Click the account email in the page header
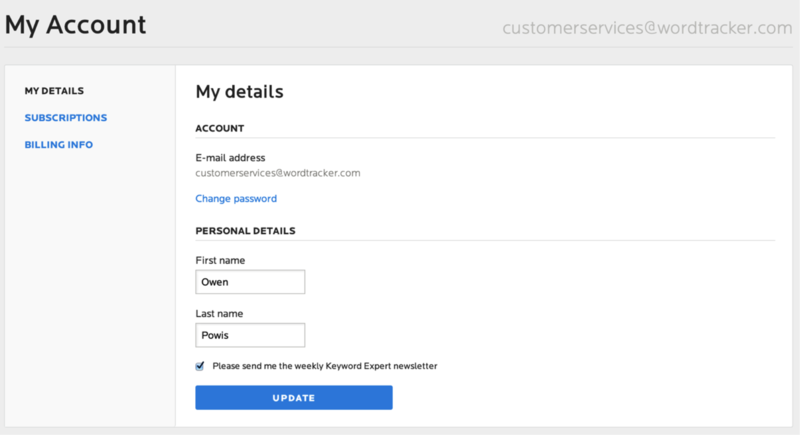 click(x=647, y=28)
